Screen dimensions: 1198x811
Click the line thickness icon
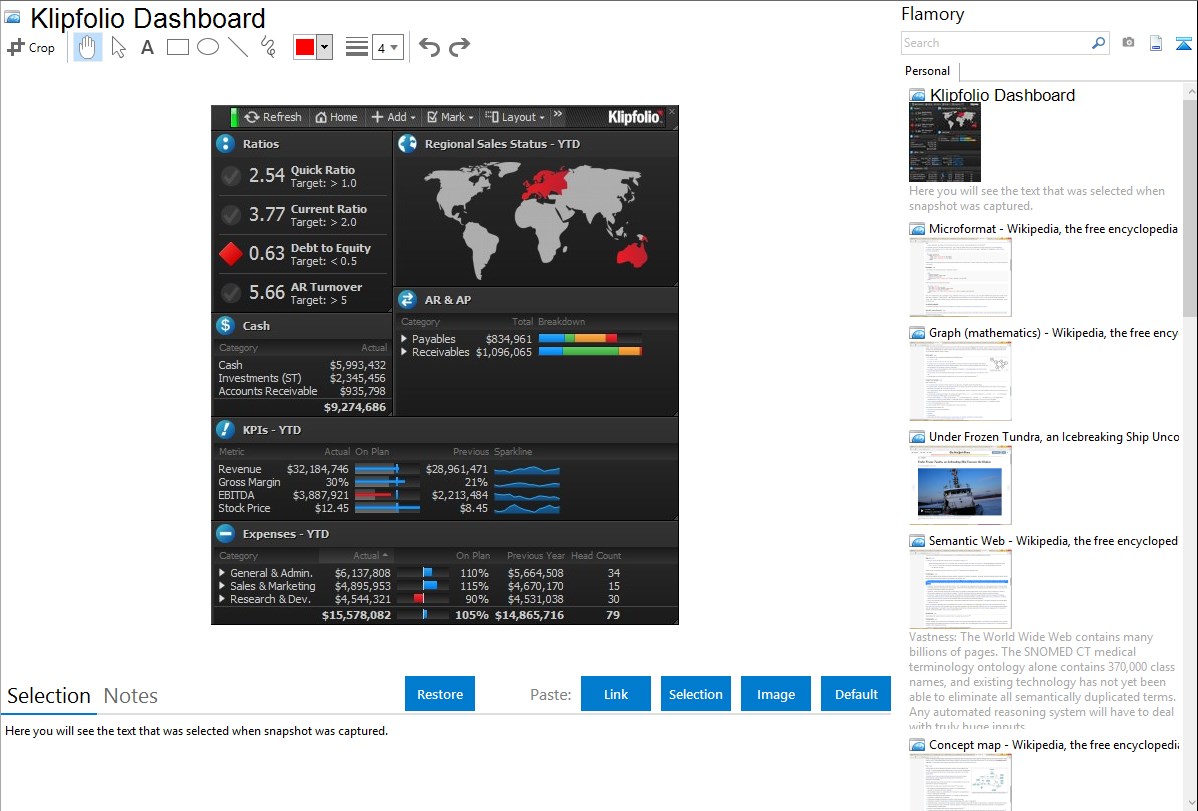pos(357,47)
